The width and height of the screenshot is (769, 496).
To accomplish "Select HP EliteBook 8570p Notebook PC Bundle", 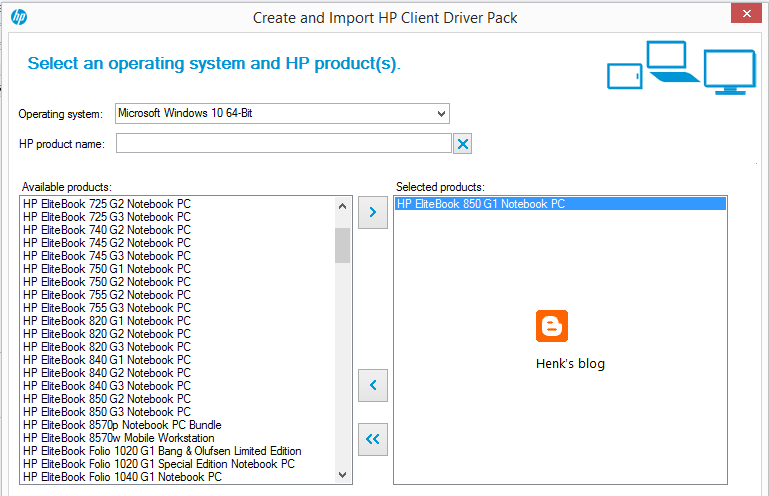I will [122, 425].
